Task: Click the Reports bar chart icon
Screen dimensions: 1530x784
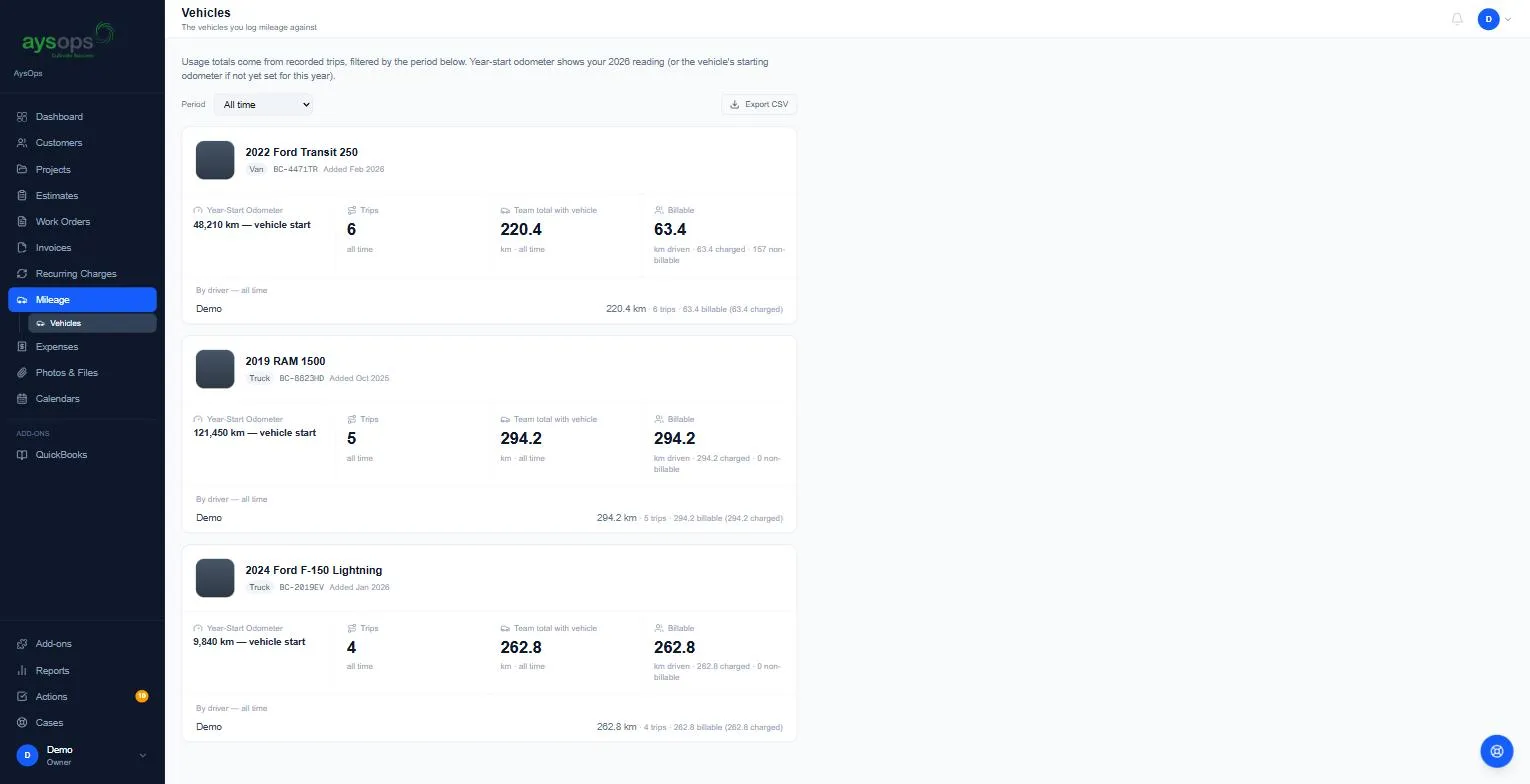Action: tap(22, 671)
